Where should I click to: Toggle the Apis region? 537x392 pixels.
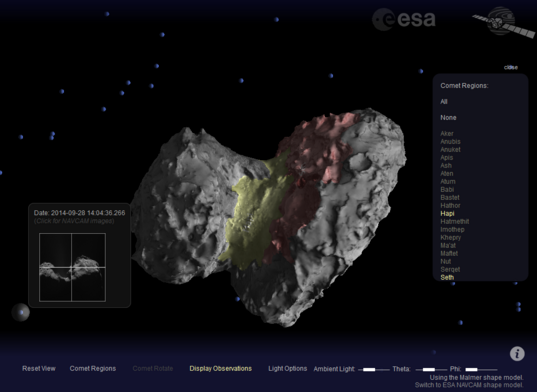[x=447, y=157]
